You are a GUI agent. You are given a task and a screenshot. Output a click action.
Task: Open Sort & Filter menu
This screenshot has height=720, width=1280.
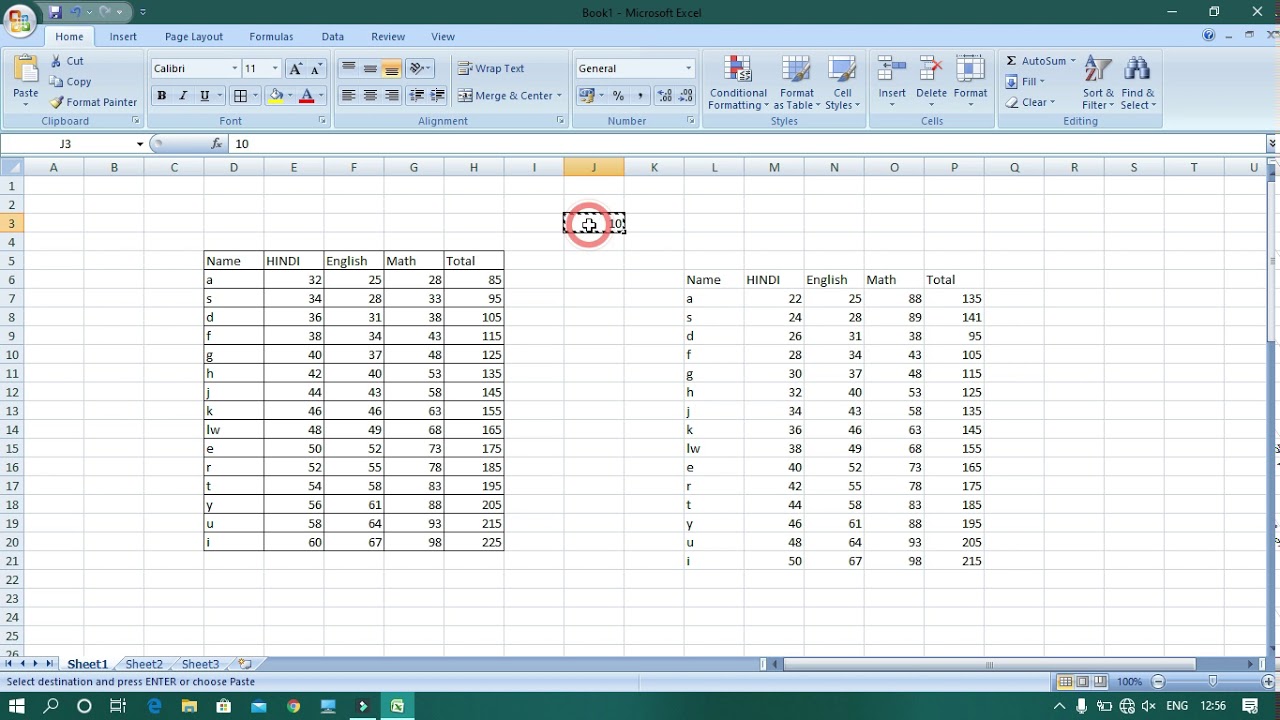[x=1098, y=83]
